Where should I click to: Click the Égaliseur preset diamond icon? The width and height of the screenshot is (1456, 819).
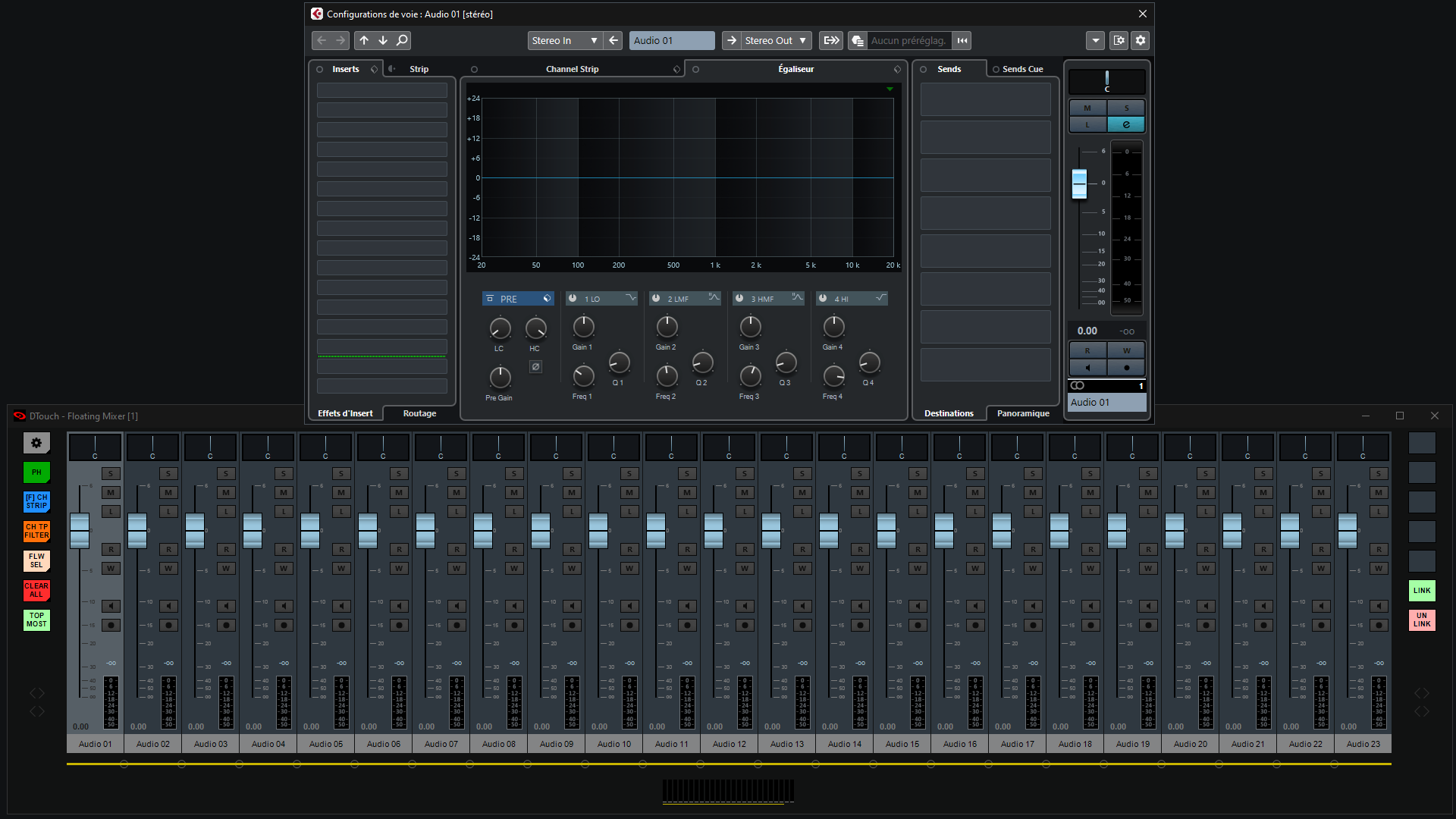(x=897, y=69)
